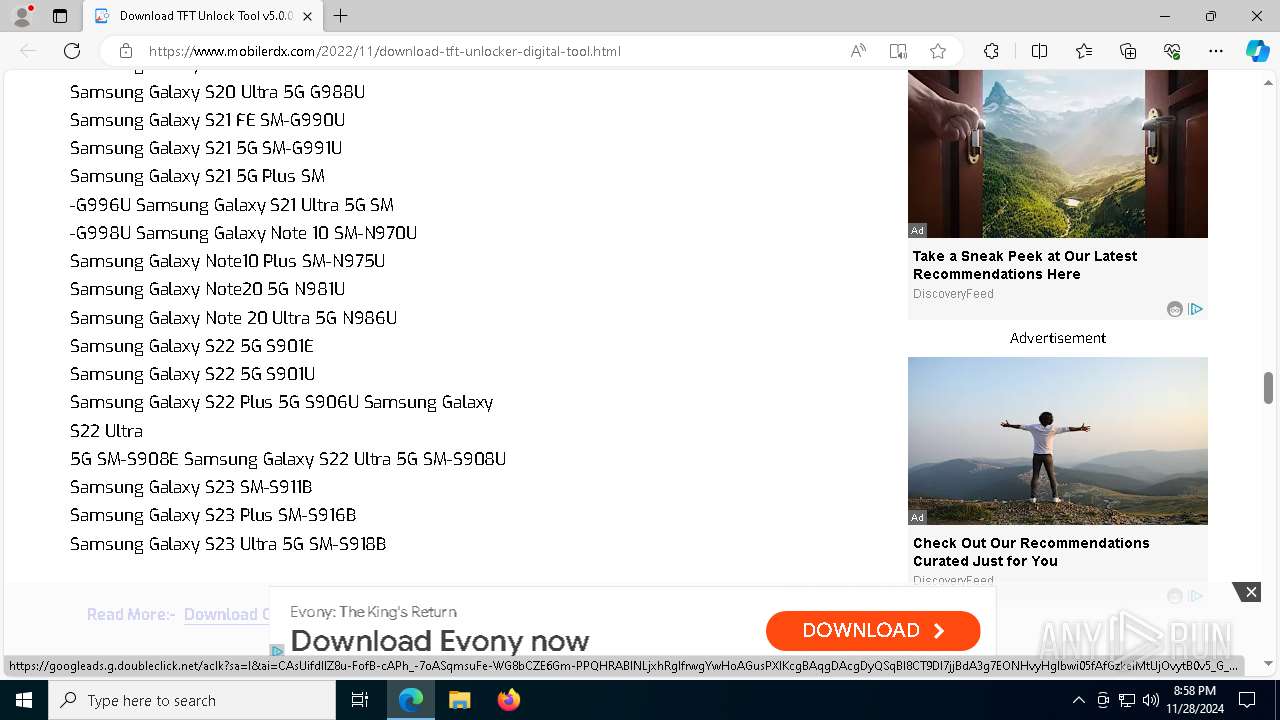1280x720 pixels.
Task: Click the AdChoices icon under first ad
Action: coord(1195,309)
